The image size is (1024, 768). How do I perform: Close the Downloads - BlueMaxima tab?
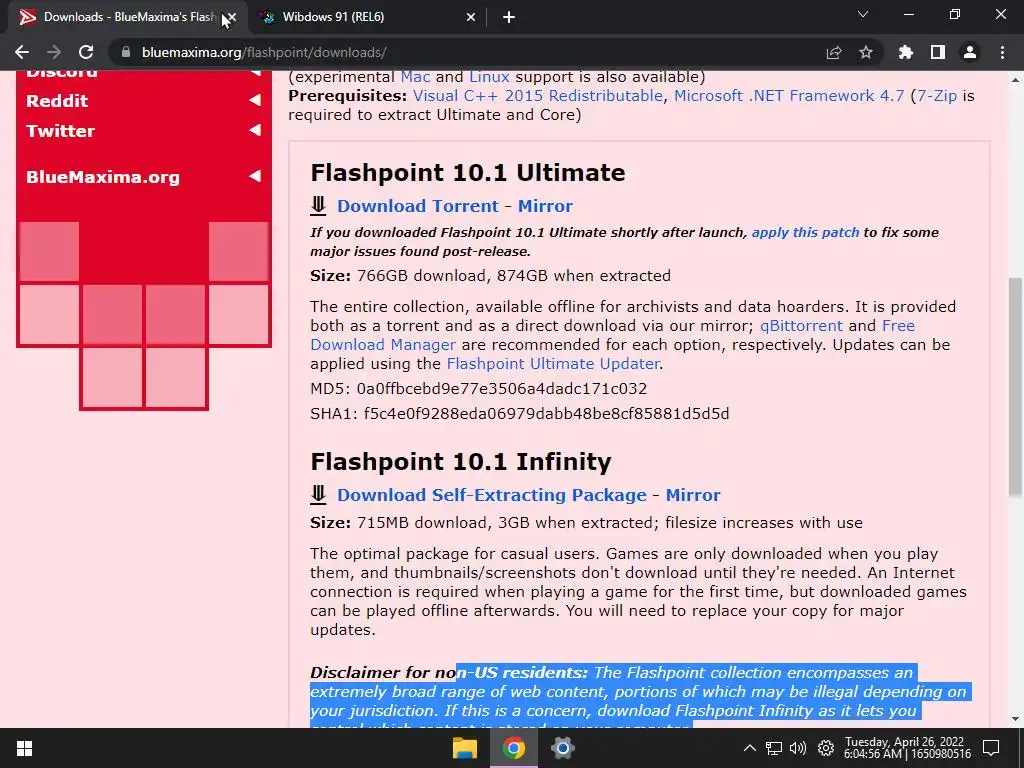231,17
